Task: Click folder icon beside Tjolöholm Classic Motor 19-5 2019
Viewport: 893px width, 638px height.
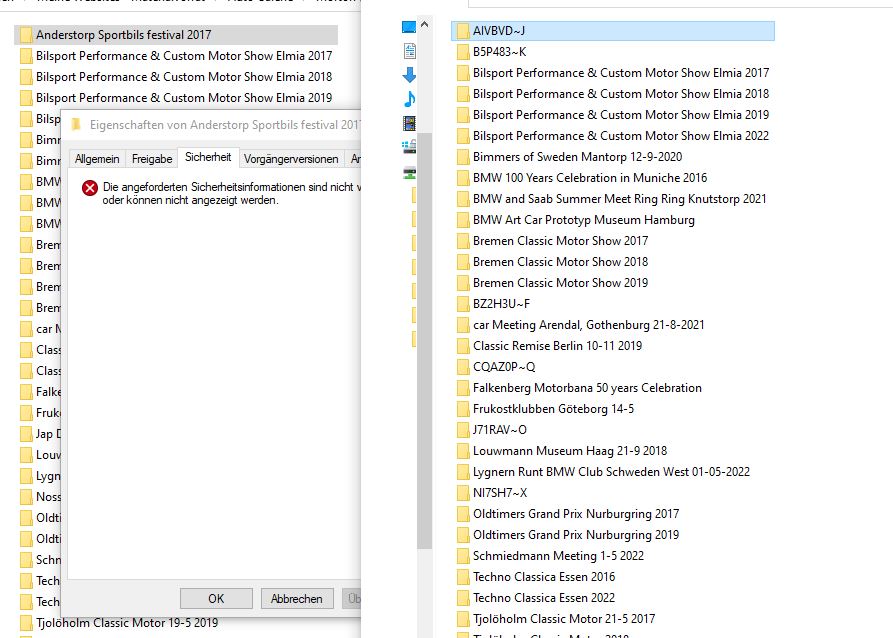Action: [x=26, y=623]
